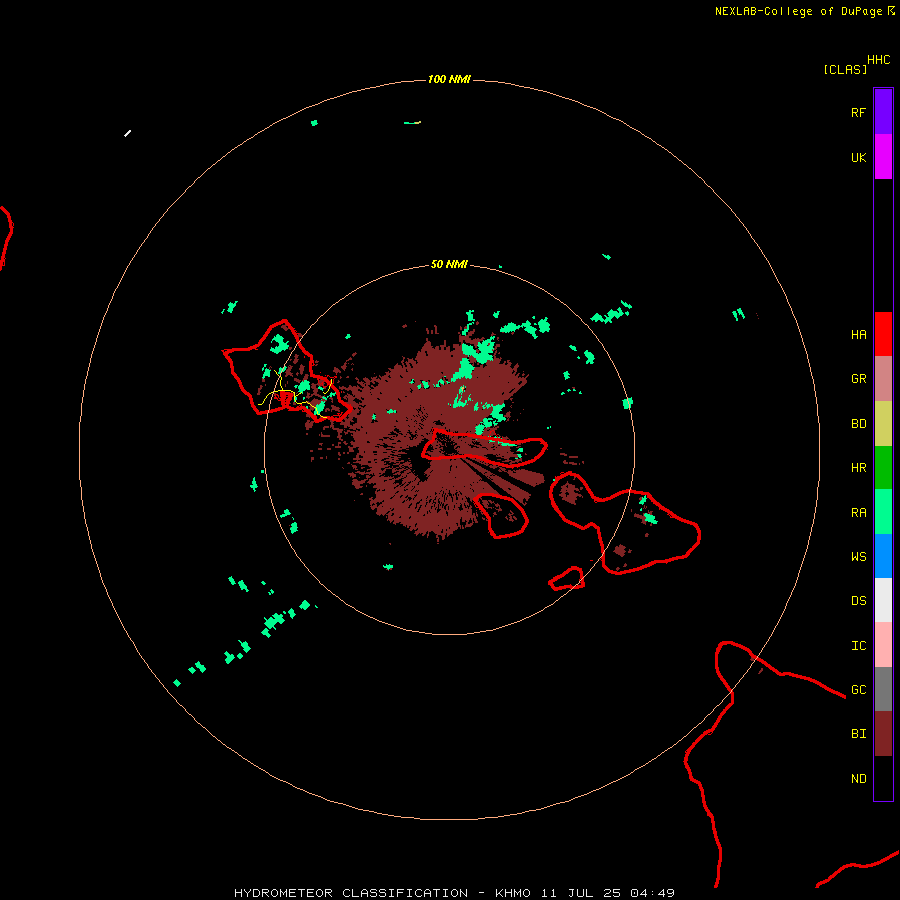900x900 pixels.
Task: Click the HA legend label
Action: [858, 334]
